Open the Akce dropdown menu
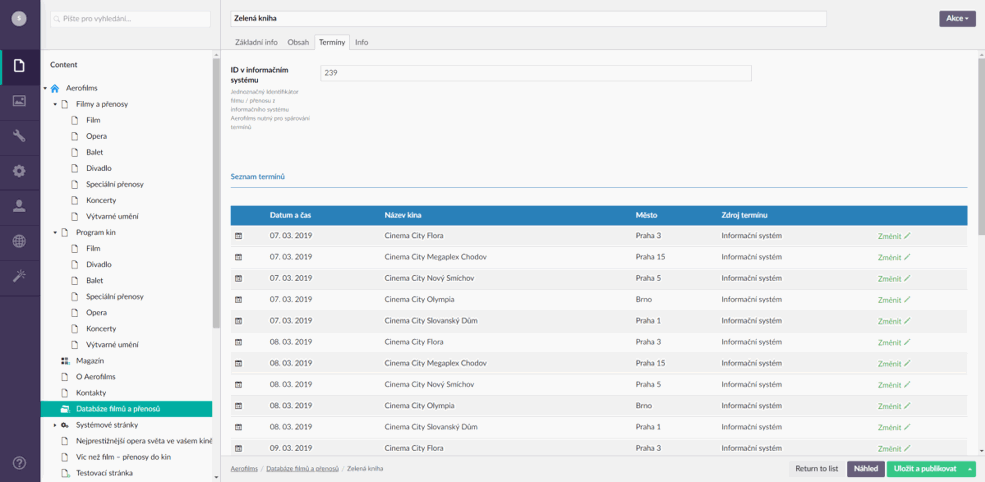Image resolution: width=985 pixels, height=482 pixels. [956, 19]
